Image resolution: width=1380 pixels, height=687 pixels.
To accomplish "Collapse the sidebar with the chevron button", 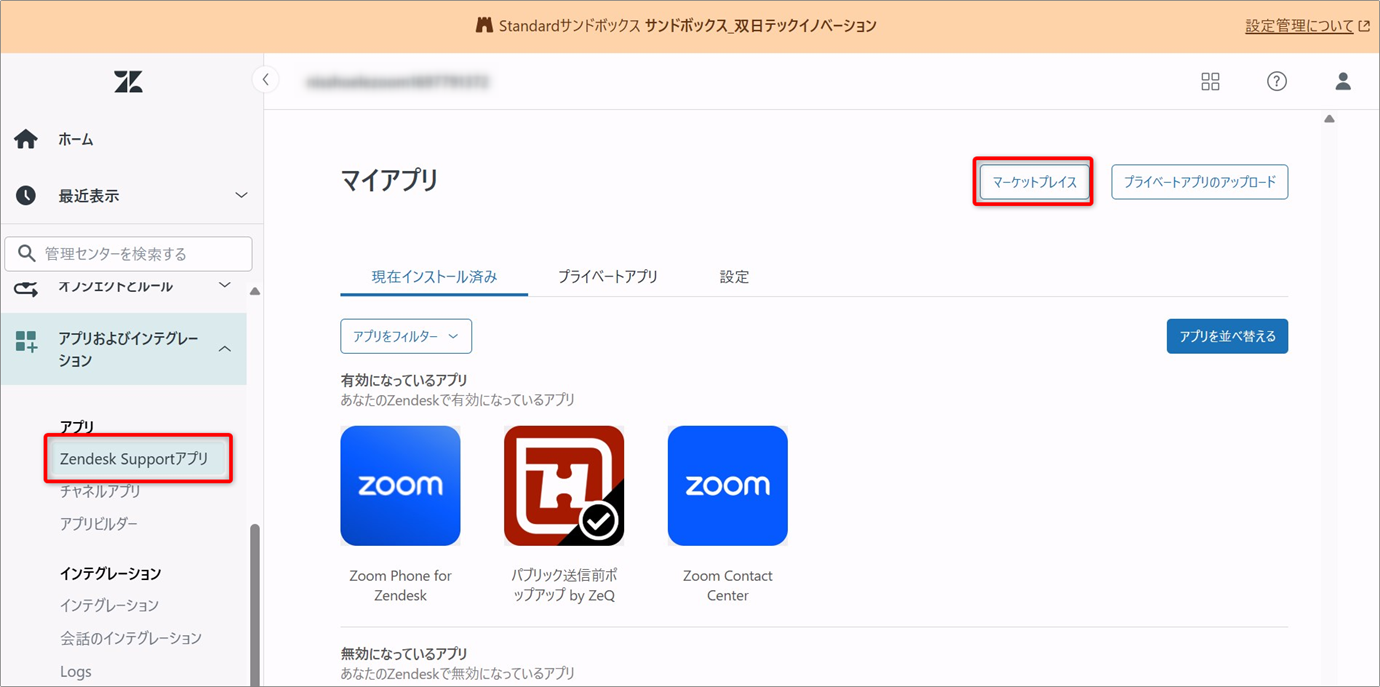I will click(265, 79).
